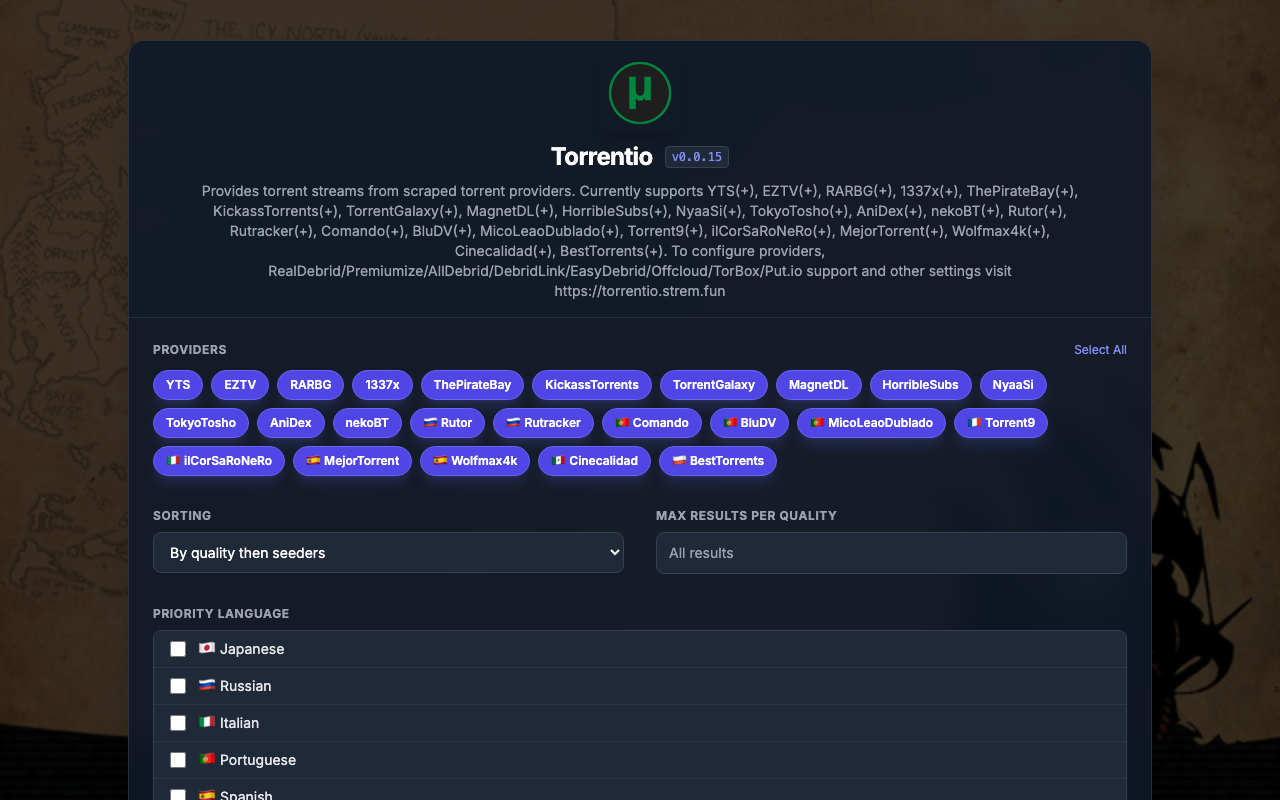Toggle the ThePirateBay provider chip

pyautogui.click(x=472, y=385)
